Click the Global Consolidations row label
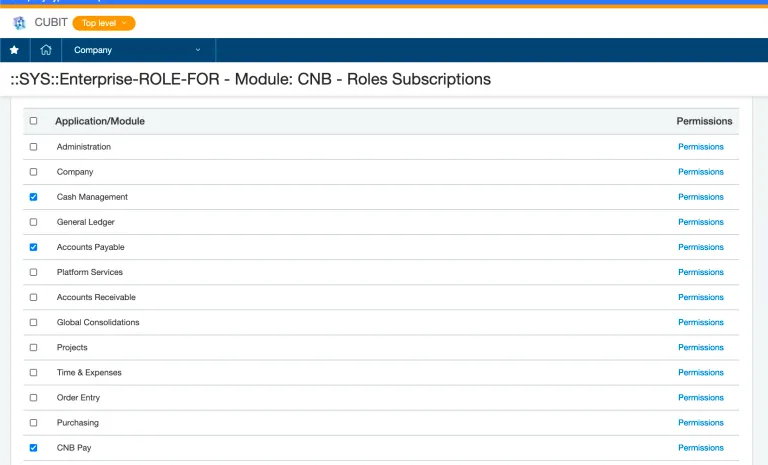 click(98, 322)
